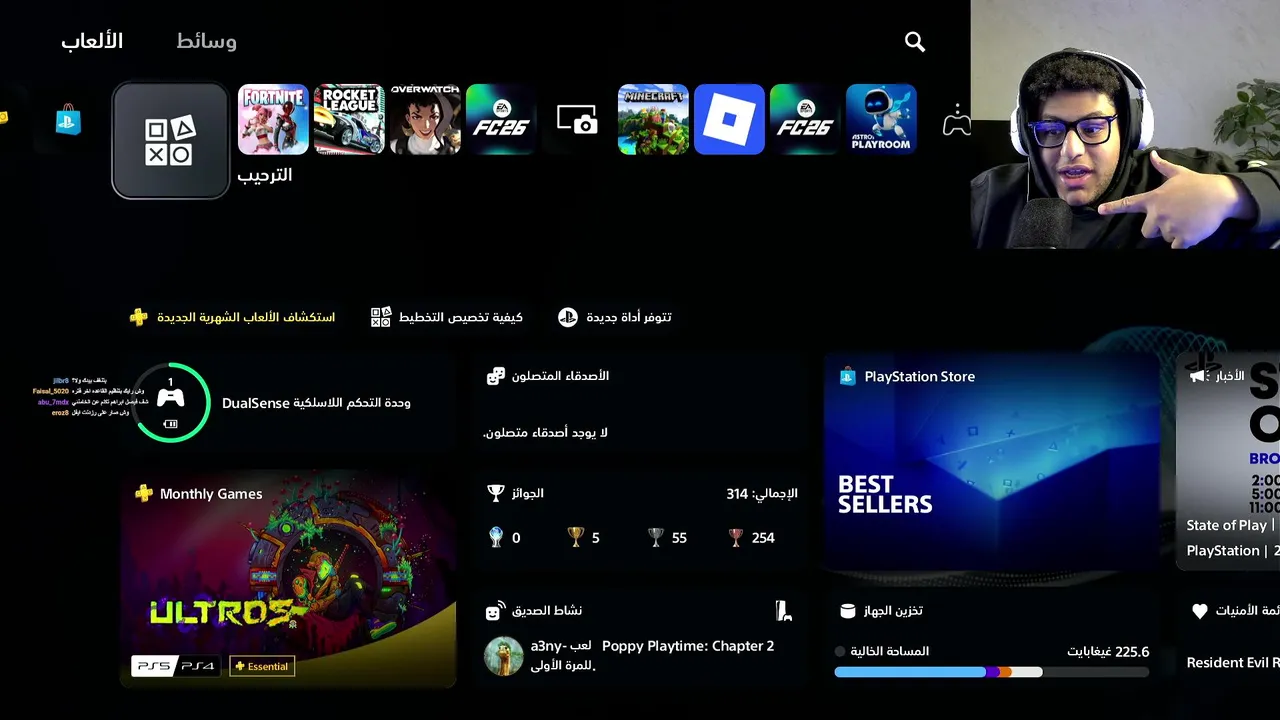Open the Media Gallery camera icon
This screenshot has width=1280, height=720.
577,120
